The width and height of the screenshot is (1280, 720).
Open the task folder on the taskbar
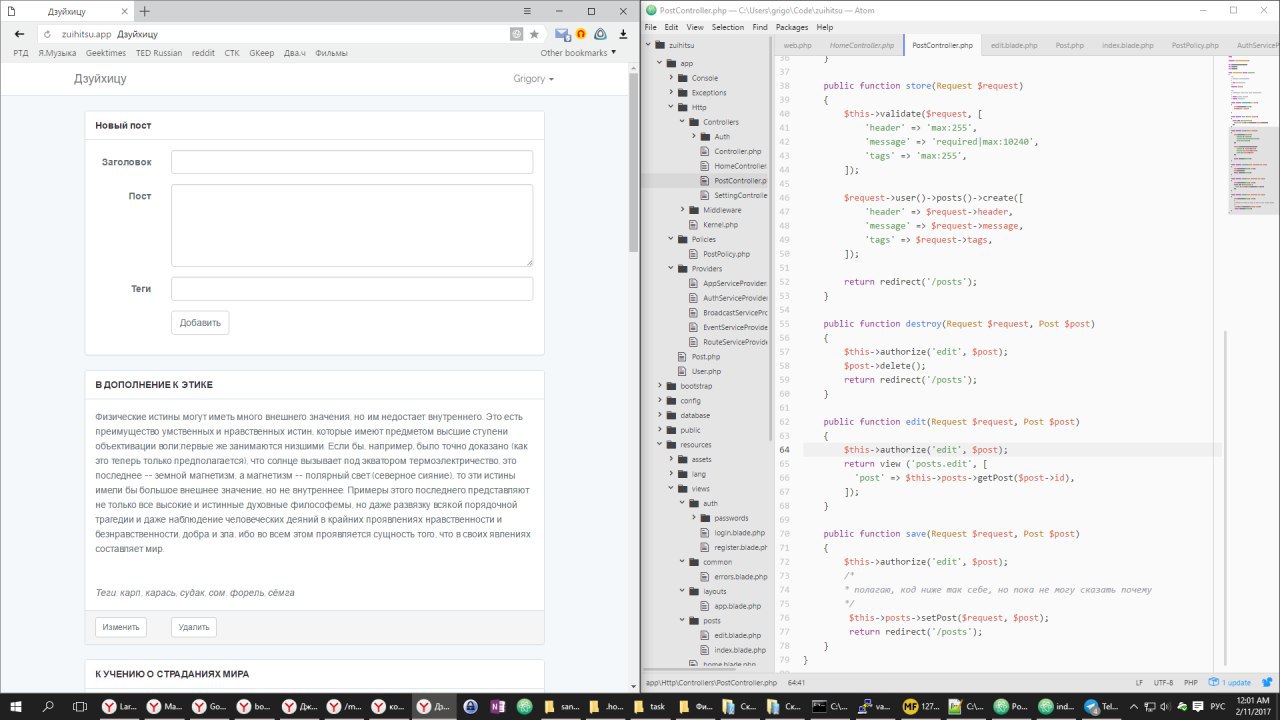(x=649, y=706)
